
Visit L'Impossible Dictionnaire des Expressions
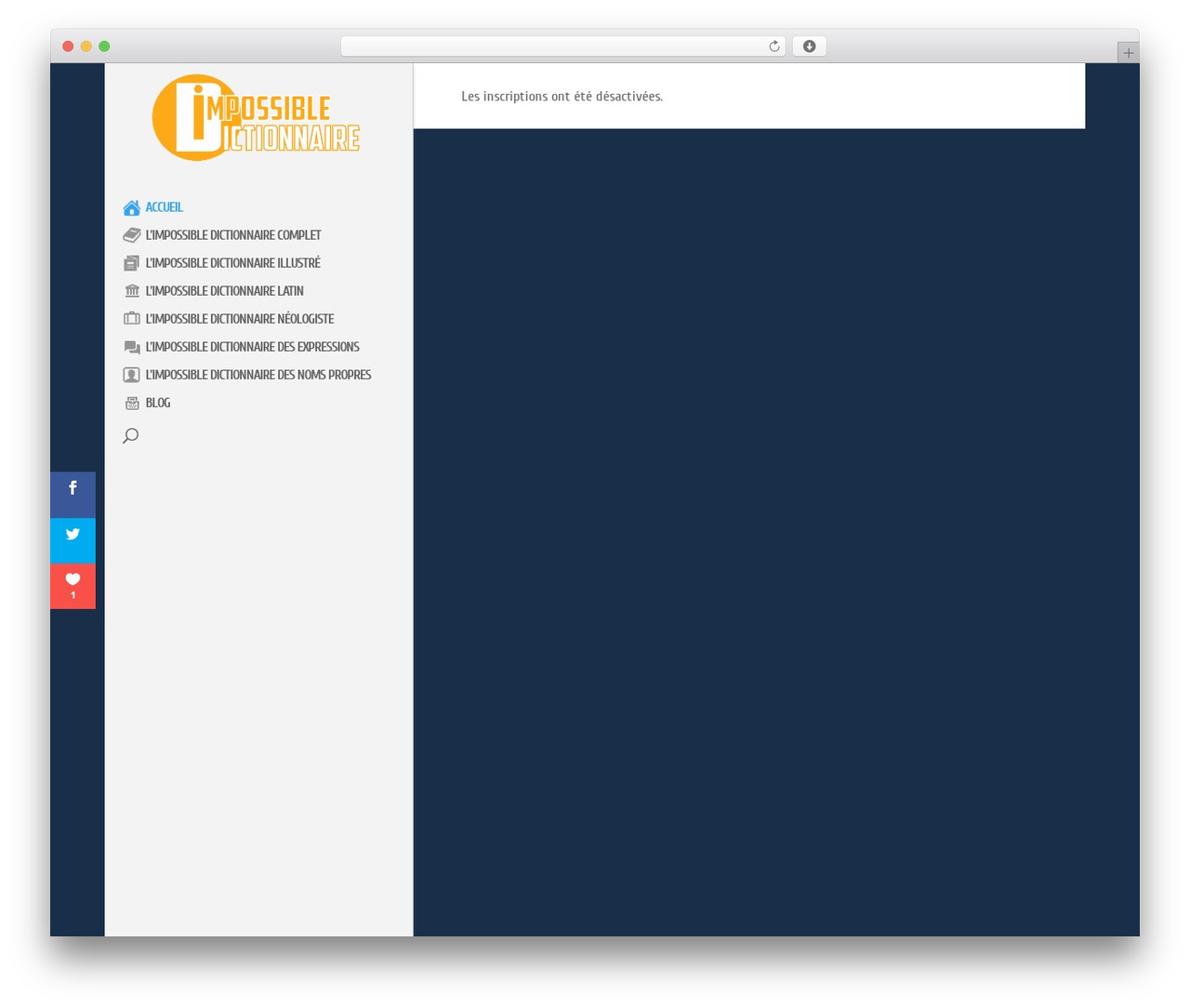coord(253,347)
